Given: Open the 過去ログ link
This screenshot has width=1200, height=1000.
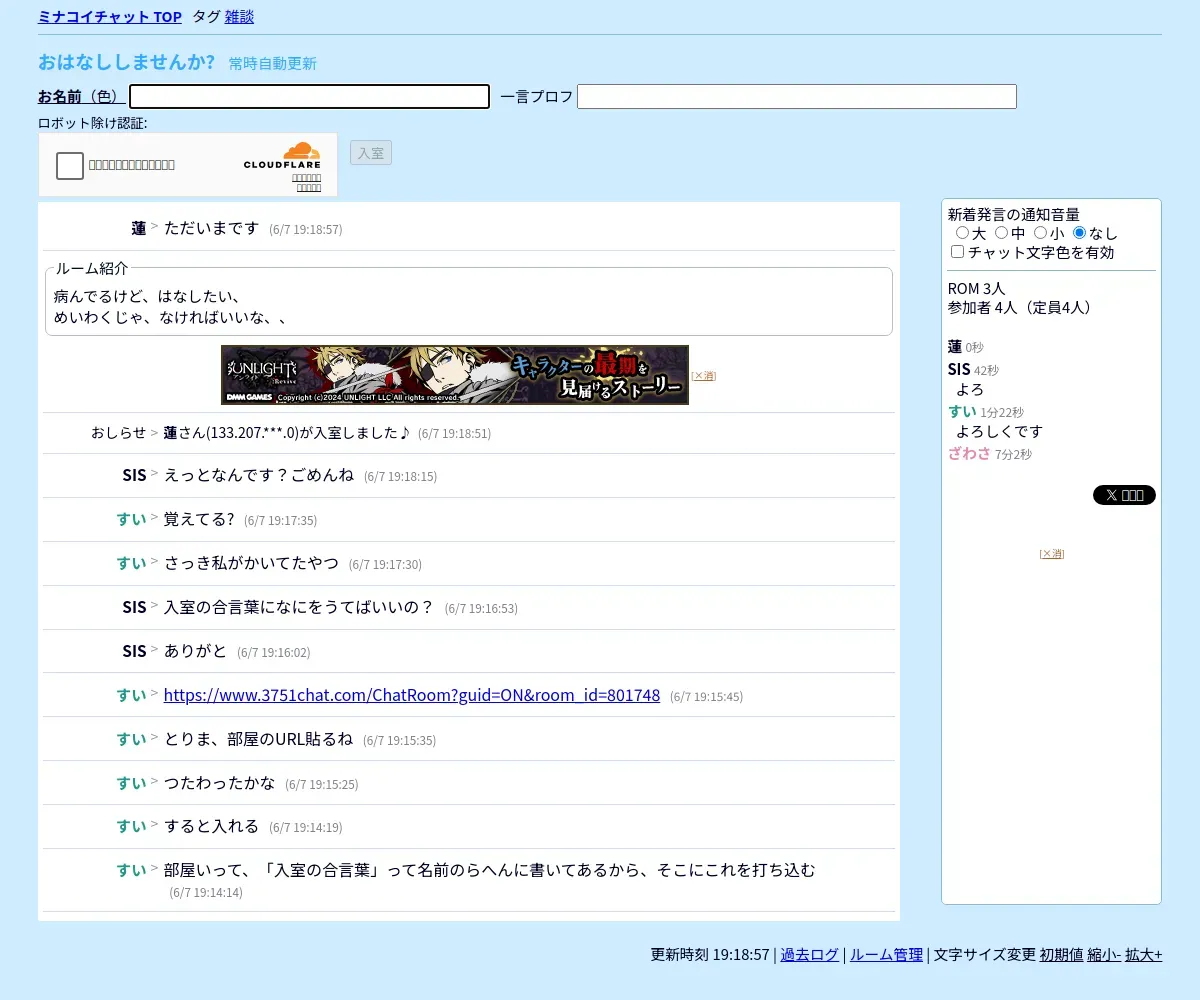Looking at the screenshot, I should (x=810, y=955).
